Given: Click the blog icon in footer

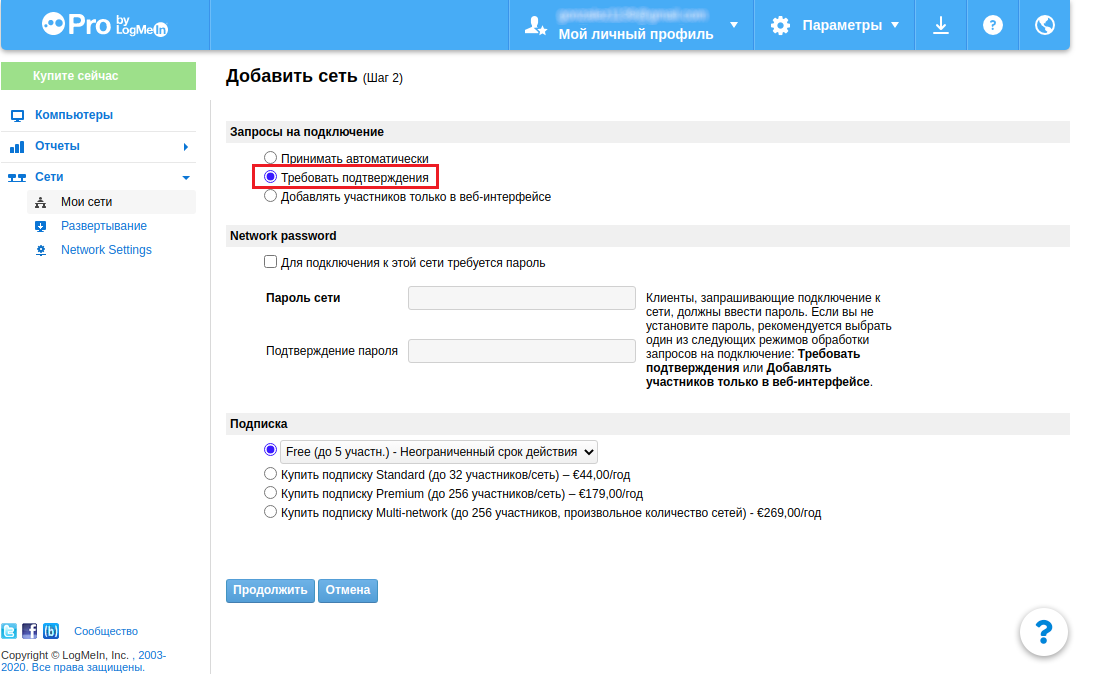Looking at the screenshot, I should click(x=51, y=631).
